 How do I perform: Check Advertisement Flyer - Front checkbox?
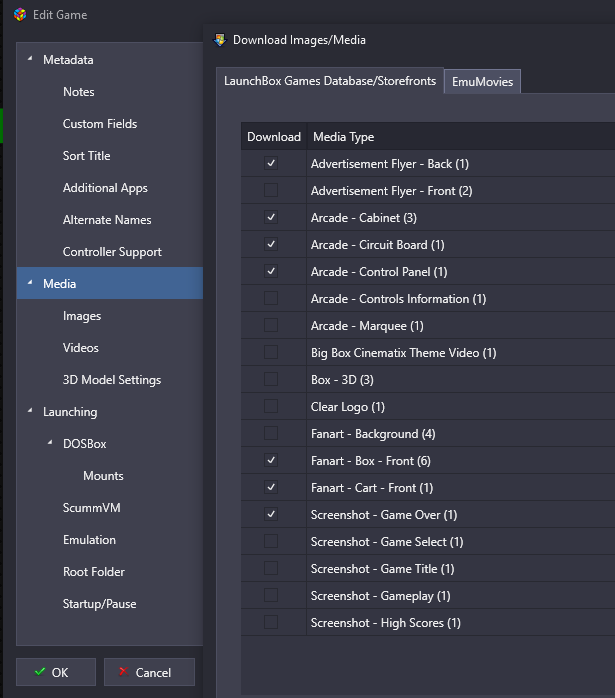coord(271,191)
